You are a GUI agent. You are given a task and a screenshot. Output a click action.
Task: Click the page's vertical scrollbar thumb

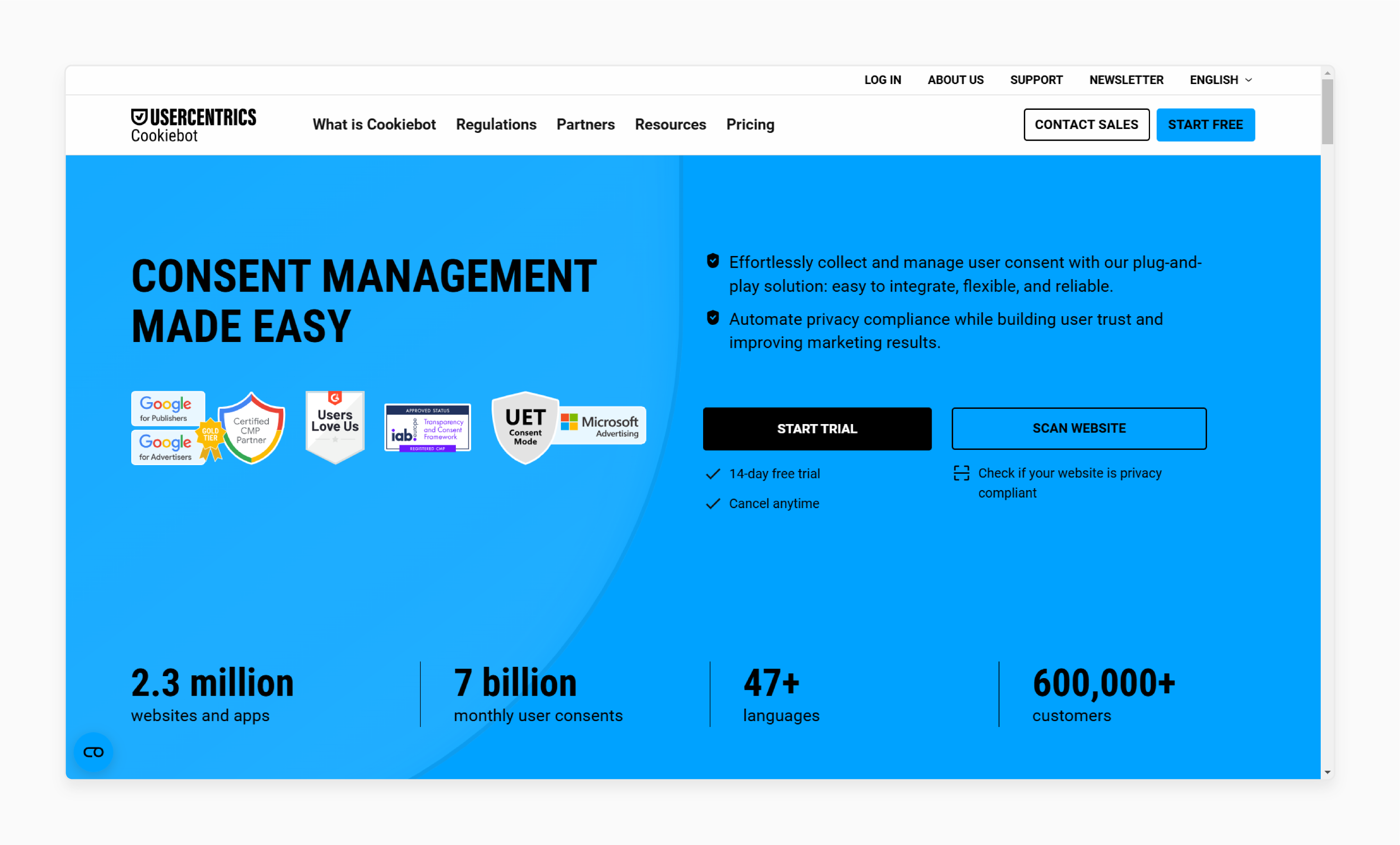coord(1327,111)
